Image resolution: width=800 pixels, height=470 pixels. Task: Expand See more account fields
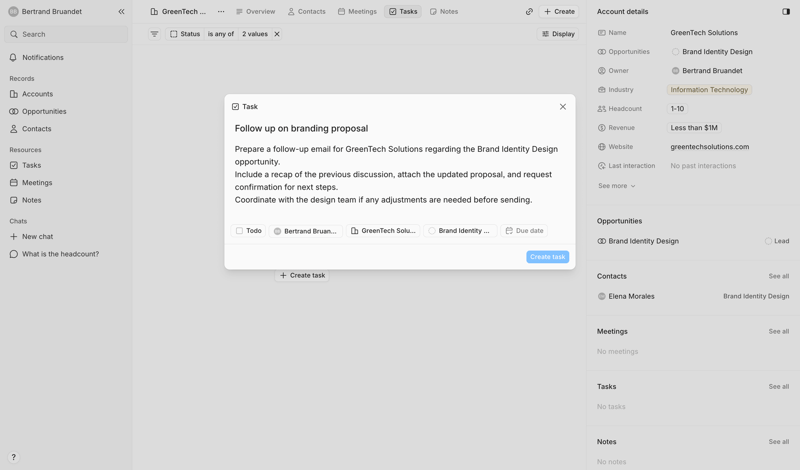616,186
